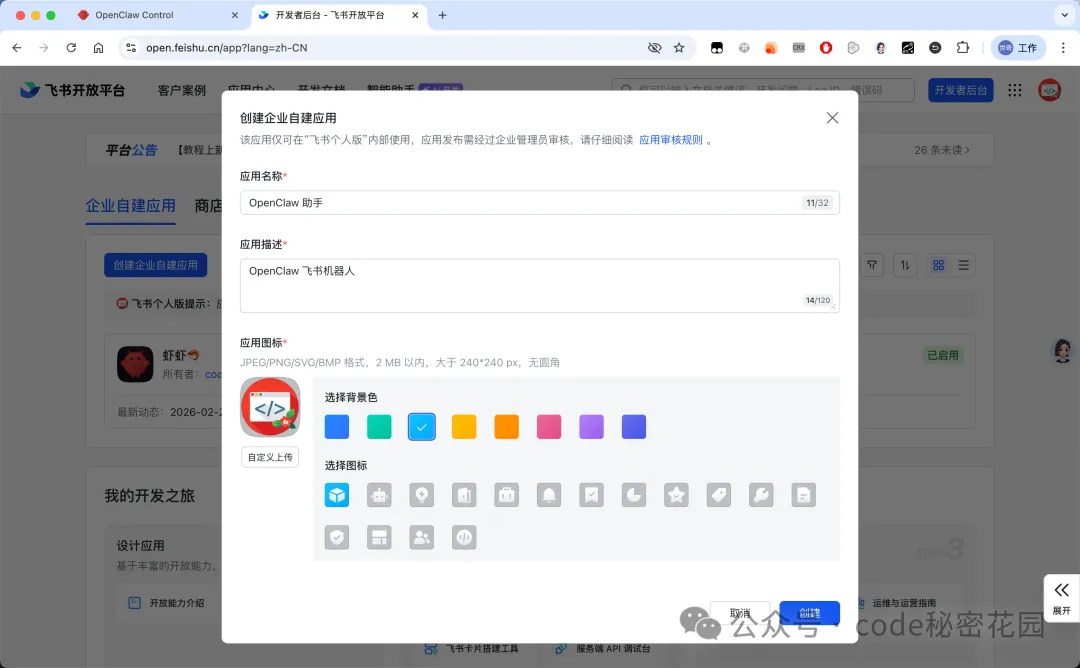
Task: Open 开放能力介绍 link
Action: 166,603
